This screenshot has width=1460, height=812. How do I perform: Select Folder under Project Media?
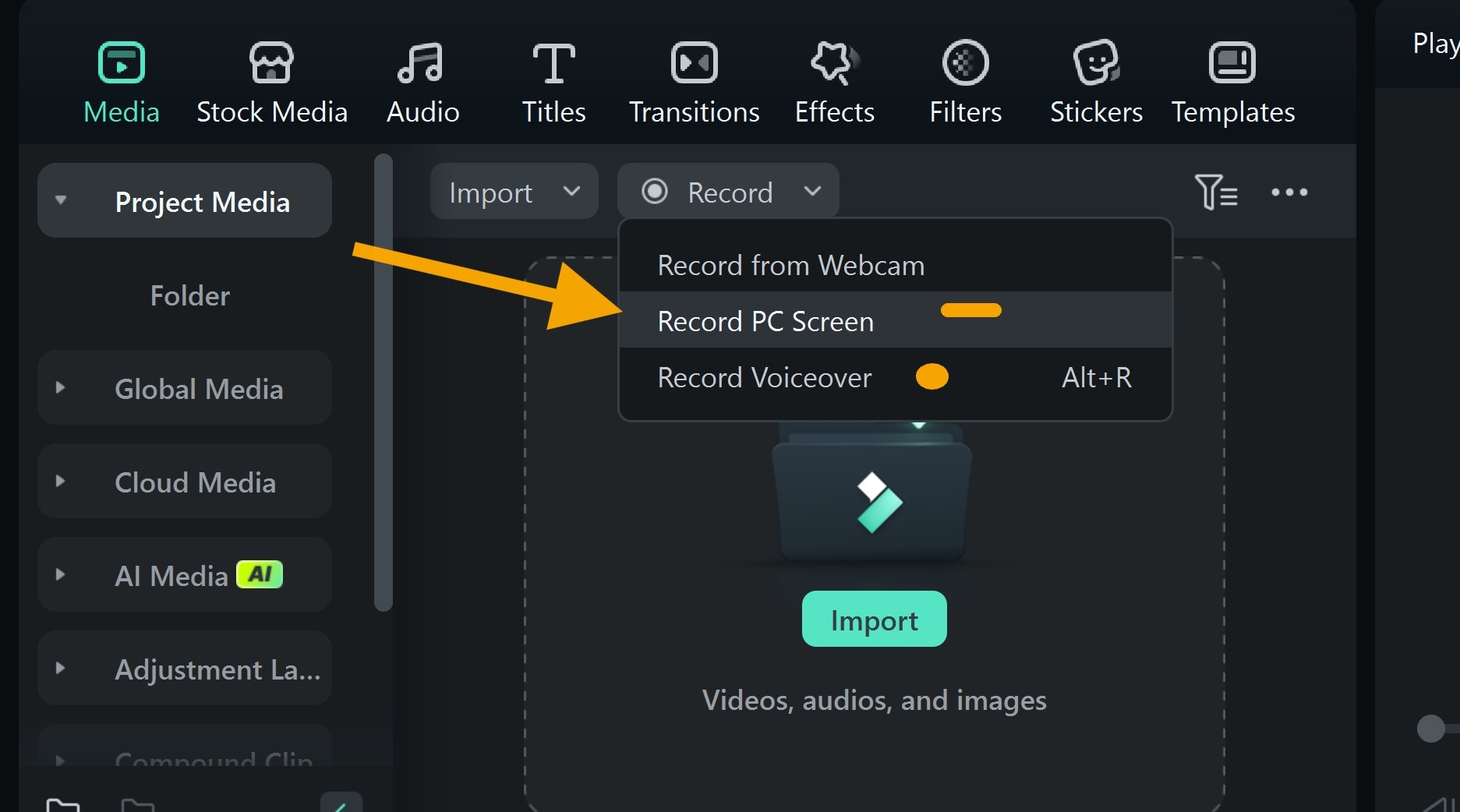coord(189,295)
